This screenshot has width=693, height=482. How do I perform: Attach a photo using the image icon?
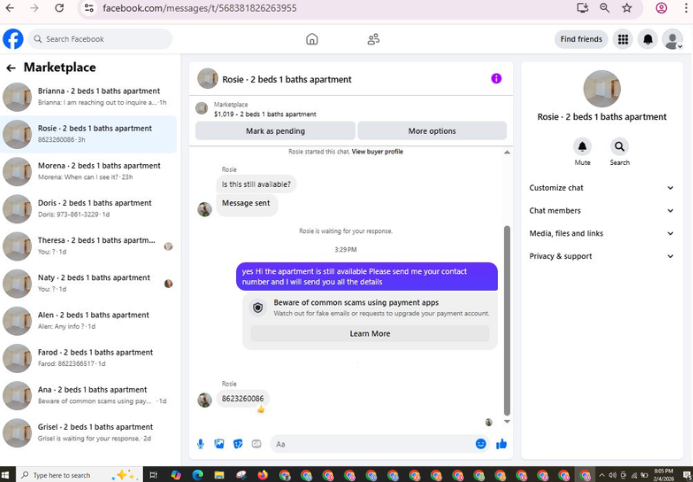click(x=219, y=444)
